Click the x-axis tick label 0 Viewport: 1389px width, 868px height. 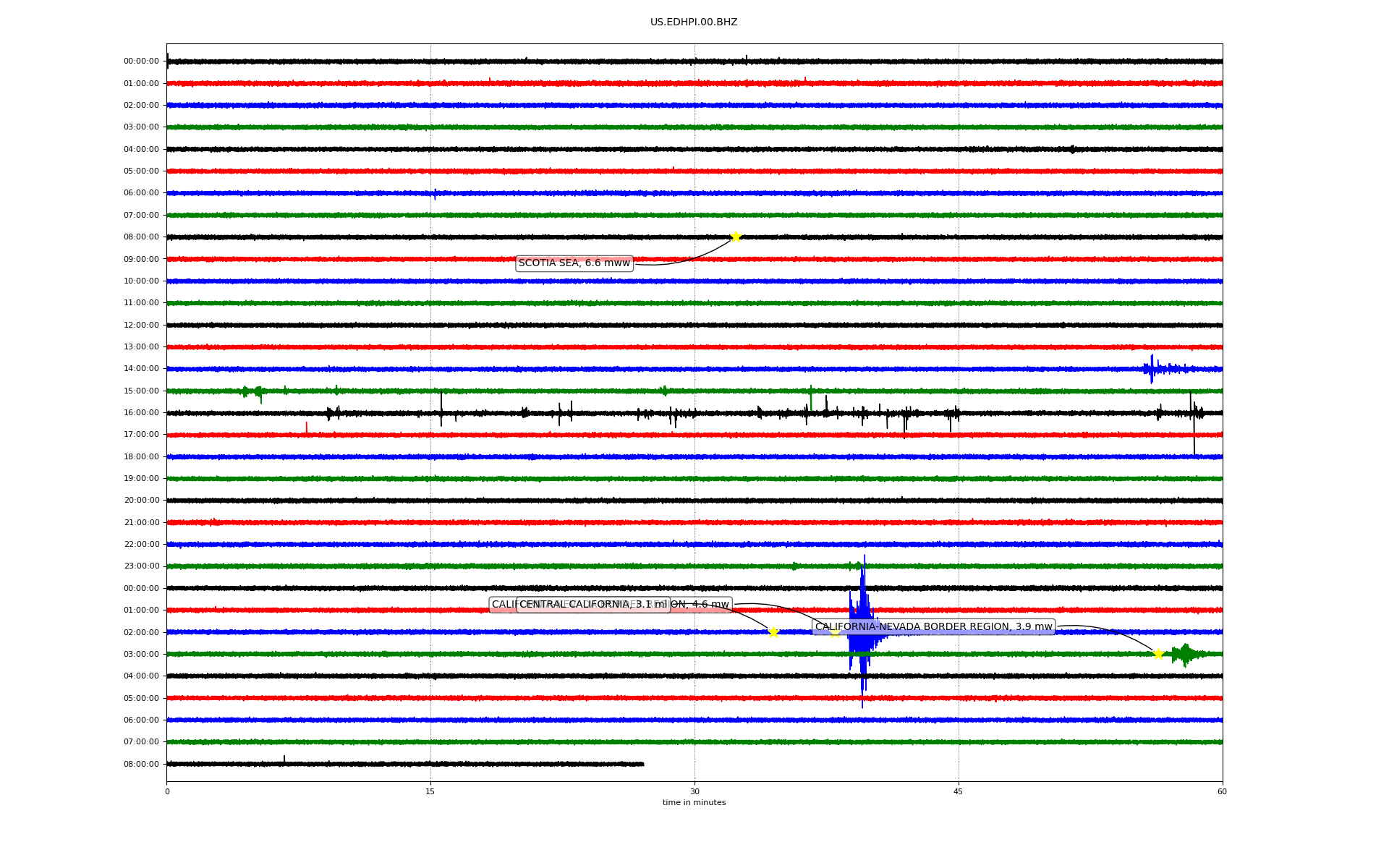167,791
